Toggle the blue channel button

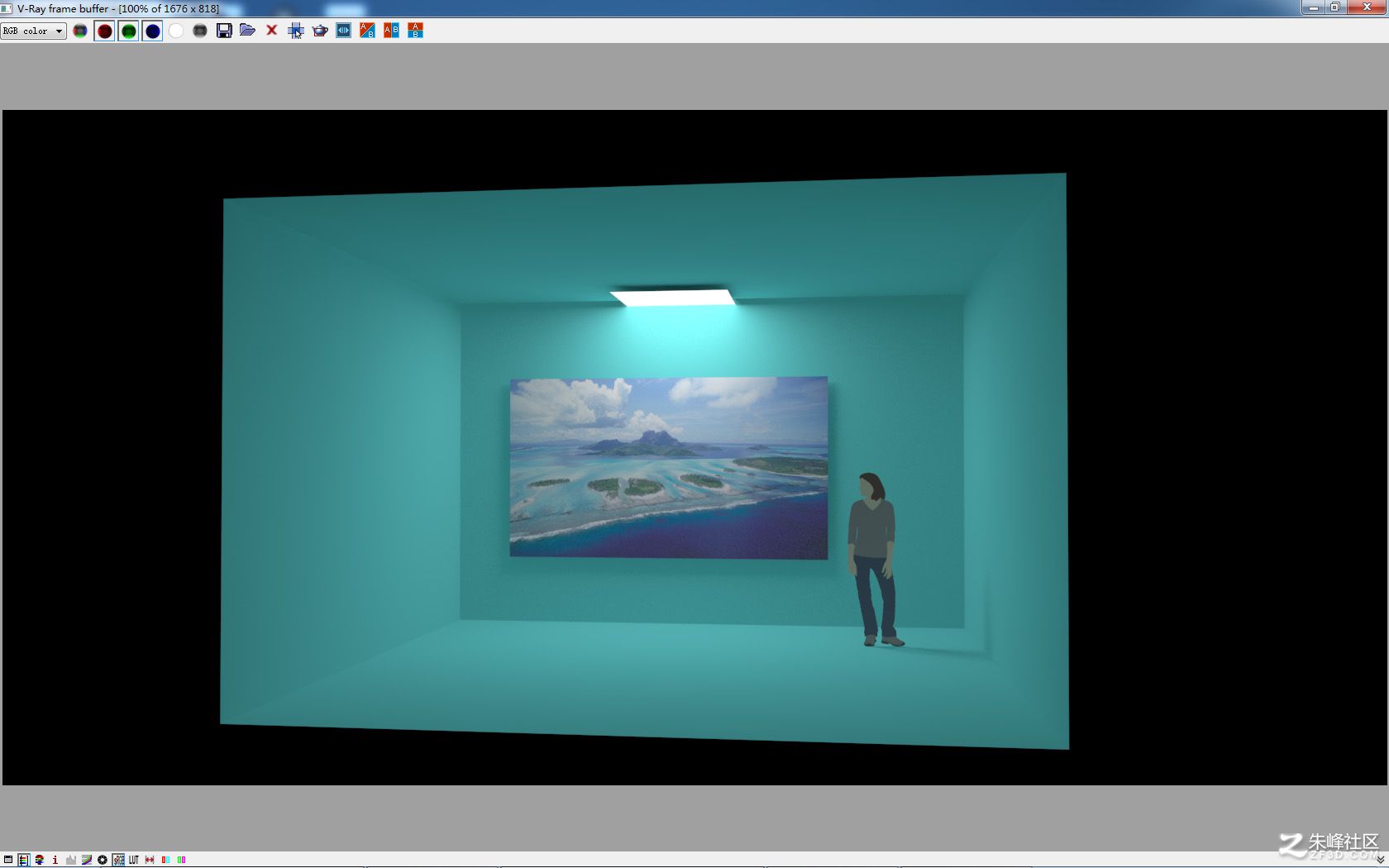pos(152,31)
